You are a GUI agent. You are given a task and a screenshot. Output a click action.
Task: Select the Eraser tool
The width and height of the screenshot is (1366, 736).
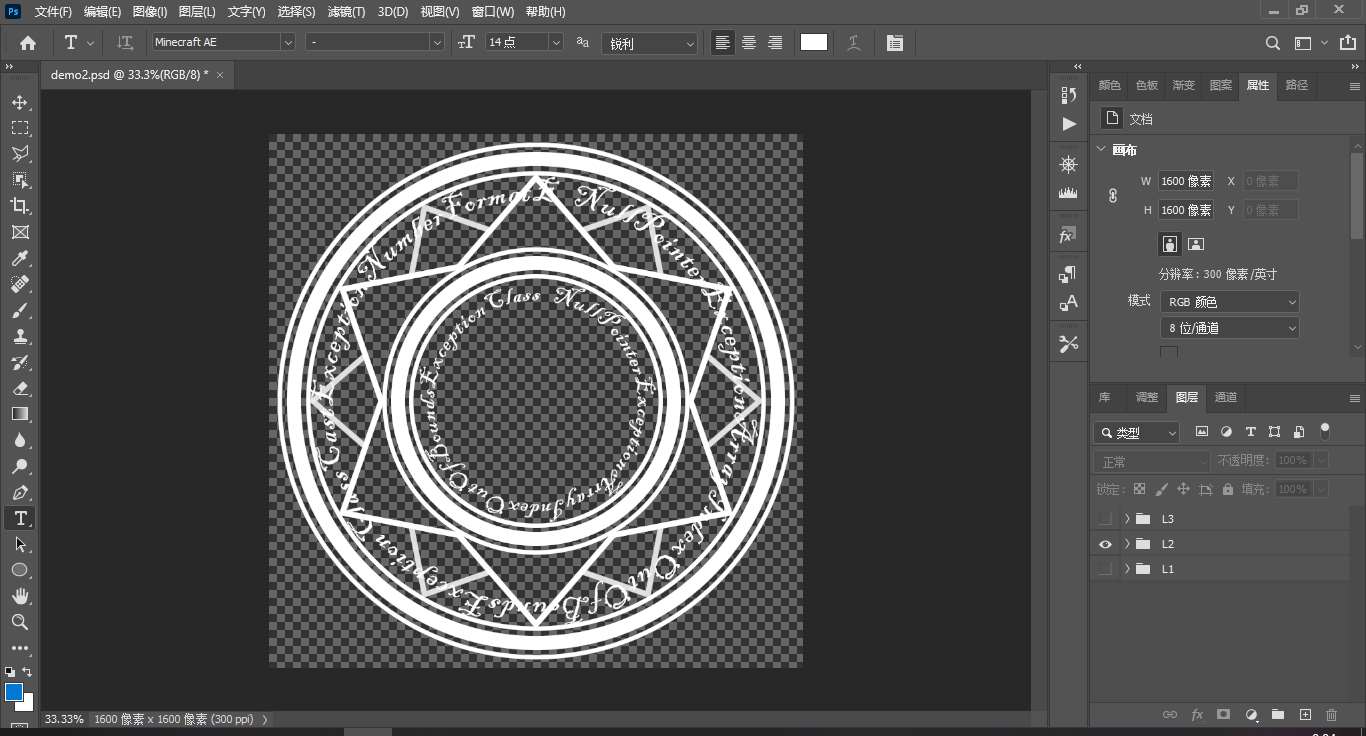coord(20,388)
